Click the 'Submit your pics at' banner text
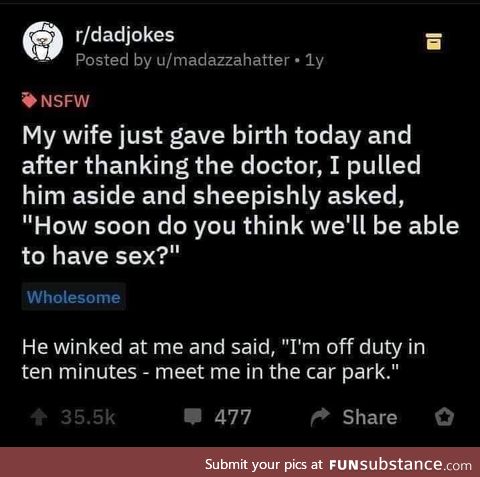 264,464
